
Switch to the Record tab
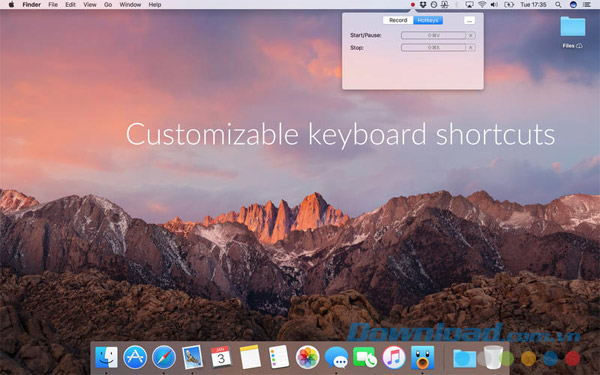[398, 20]
